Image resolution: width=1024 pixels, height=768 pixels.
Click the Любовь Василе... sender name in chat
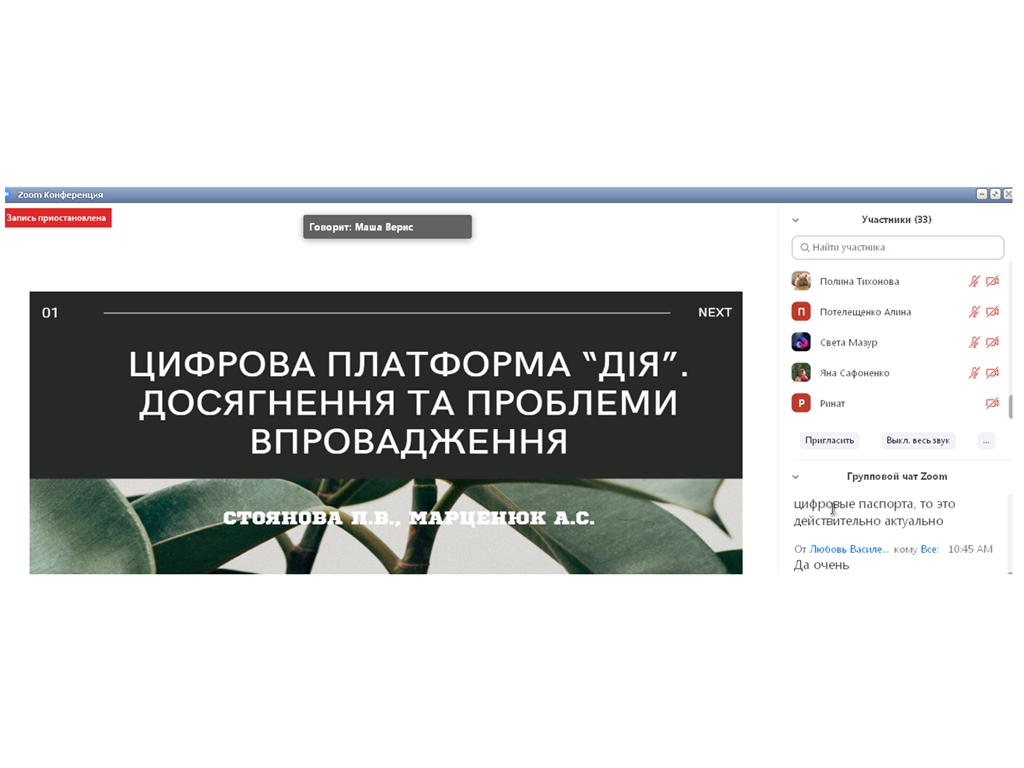click(848, 549)
